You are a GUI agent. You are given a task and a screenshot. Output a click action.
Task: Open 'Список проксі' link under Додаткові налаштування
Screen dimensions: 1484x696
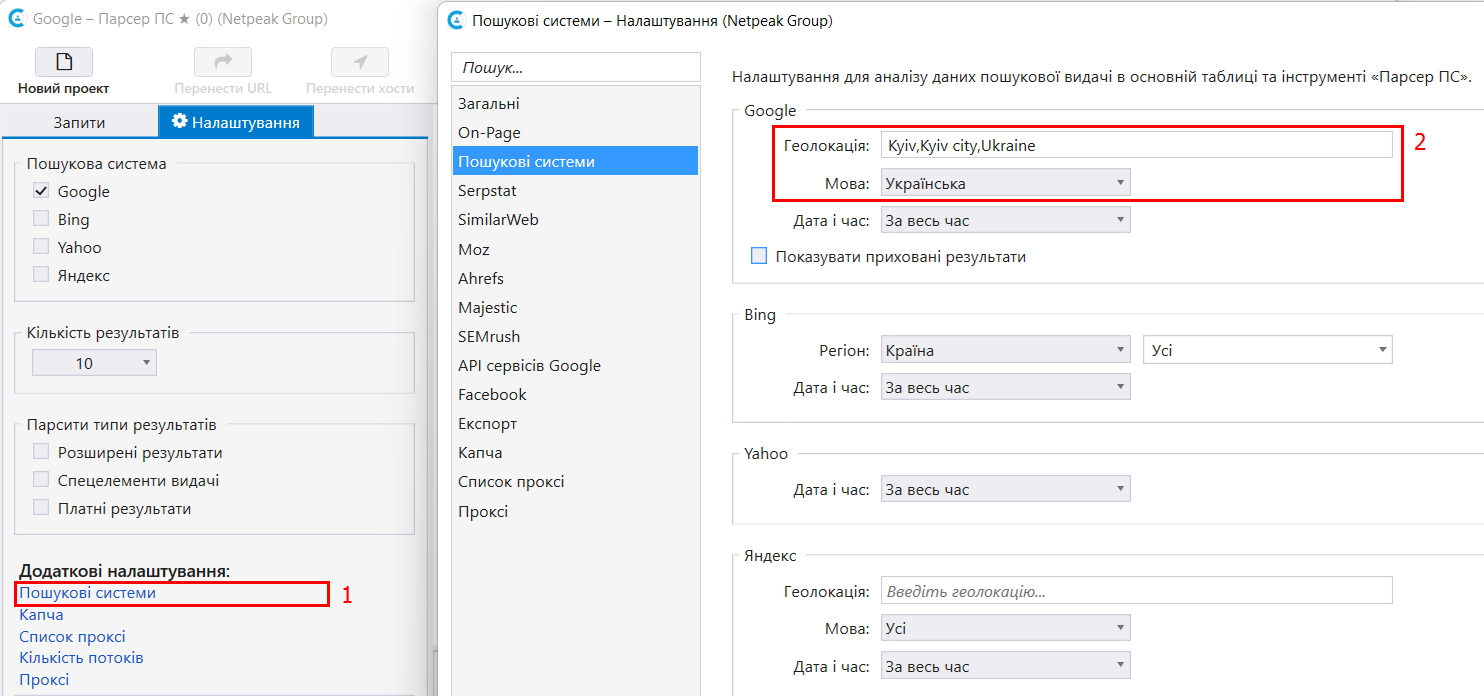coord(72,637)
